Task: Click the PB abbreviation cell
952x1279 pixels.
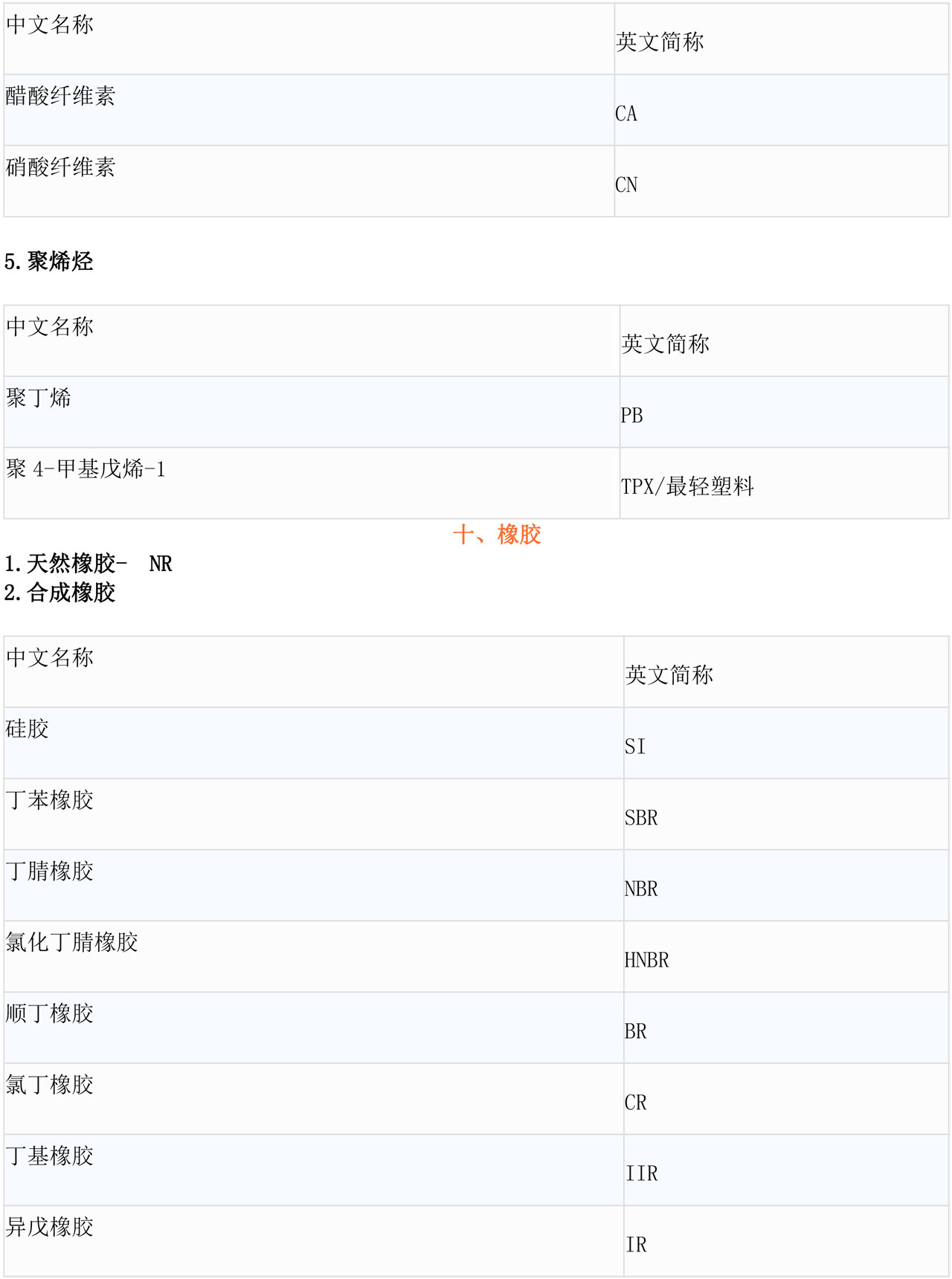Action: [631, 416]
